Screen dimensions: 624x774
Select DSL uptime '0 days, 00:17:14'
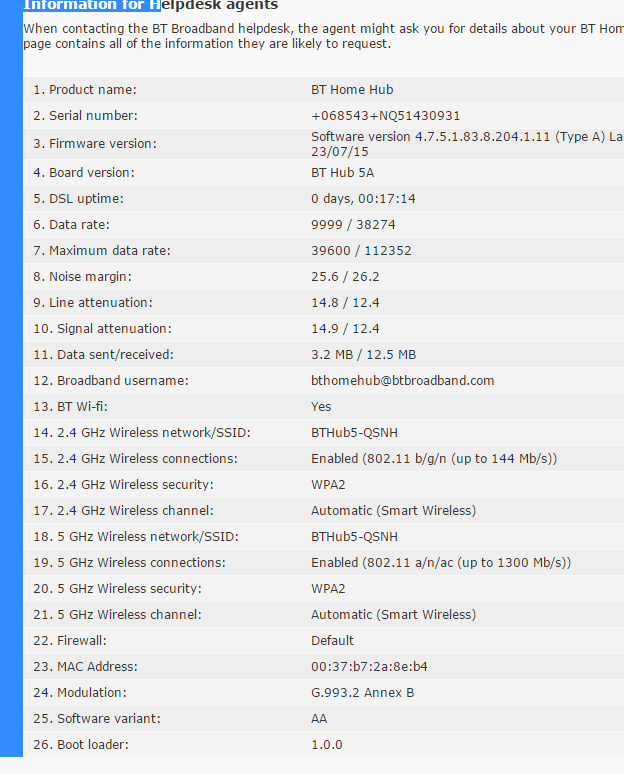[x=363, y=199]
